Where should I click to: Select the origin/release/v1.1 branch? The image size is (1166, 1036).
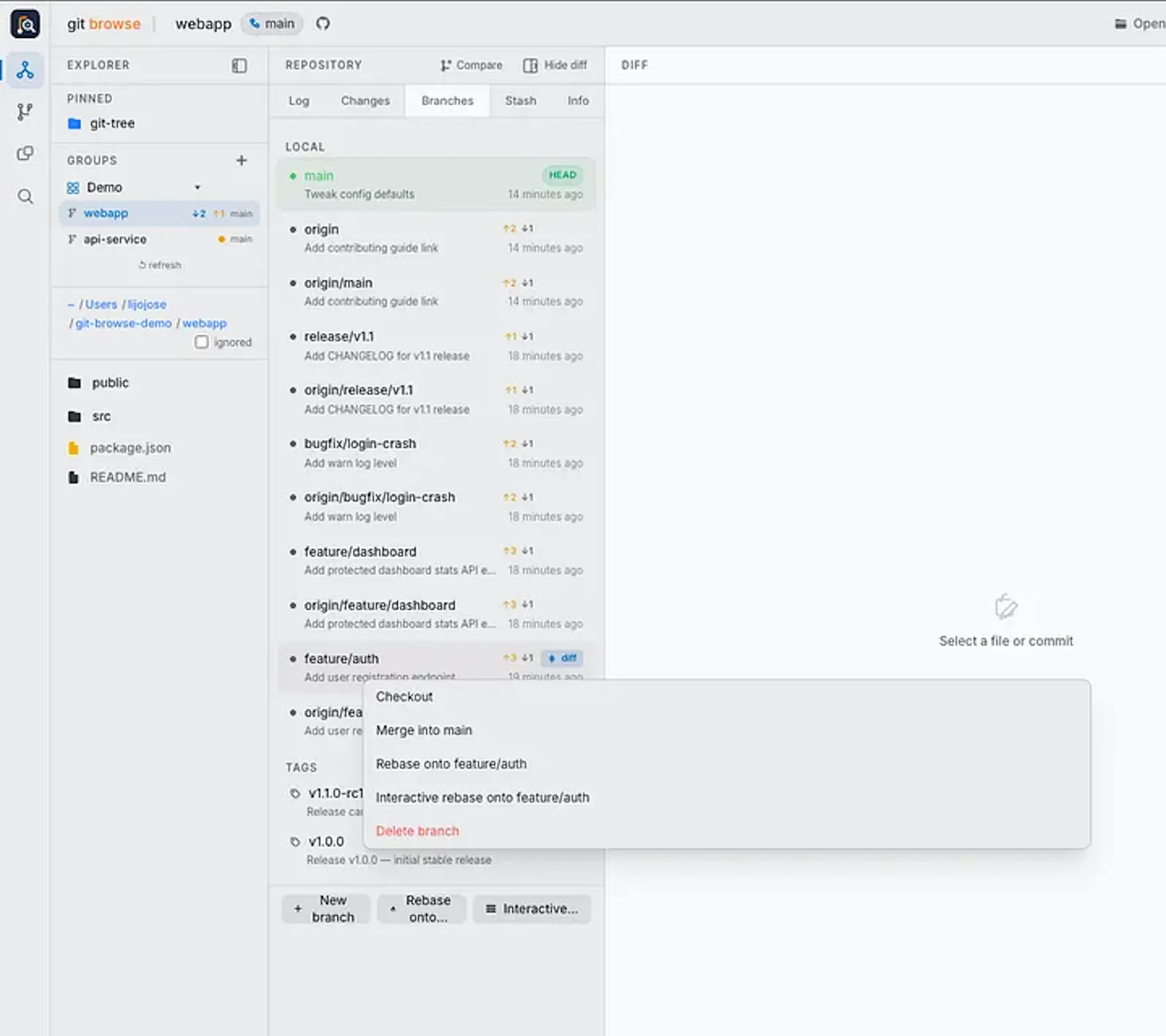436,399
